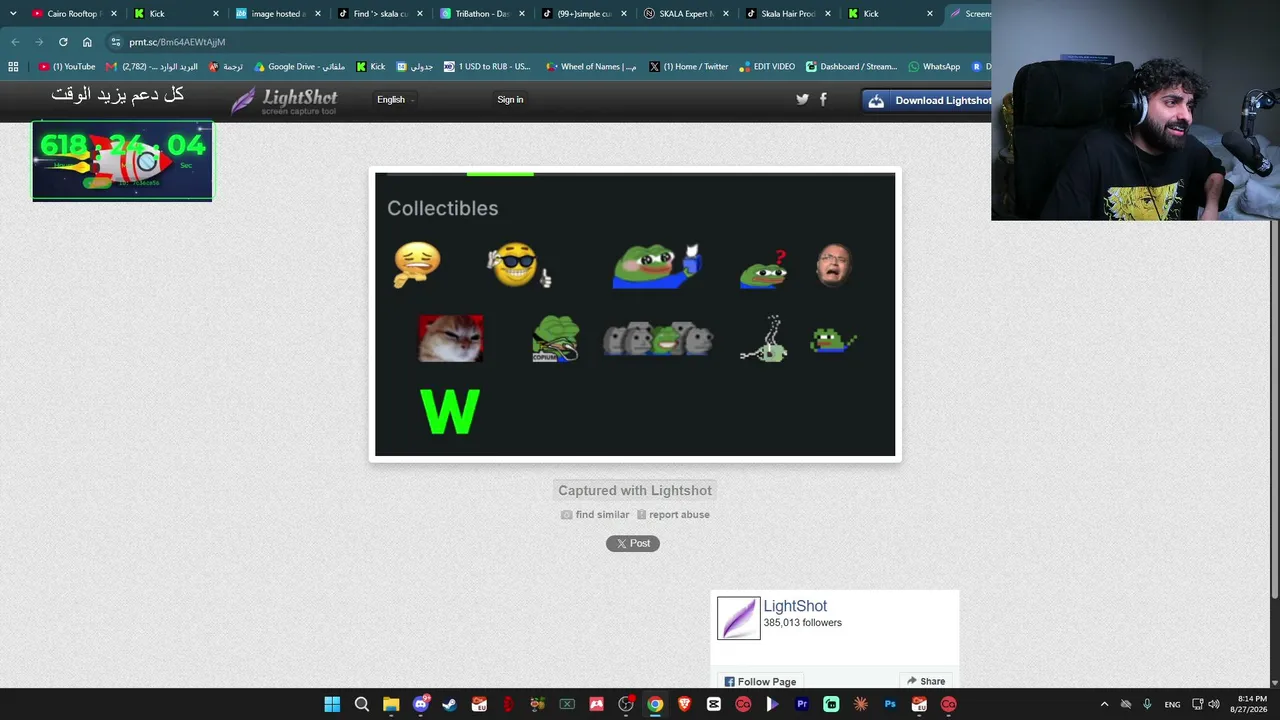Screen dimensions: 1280x720
Task: Click the browser home icon
Action: (87, 42)
